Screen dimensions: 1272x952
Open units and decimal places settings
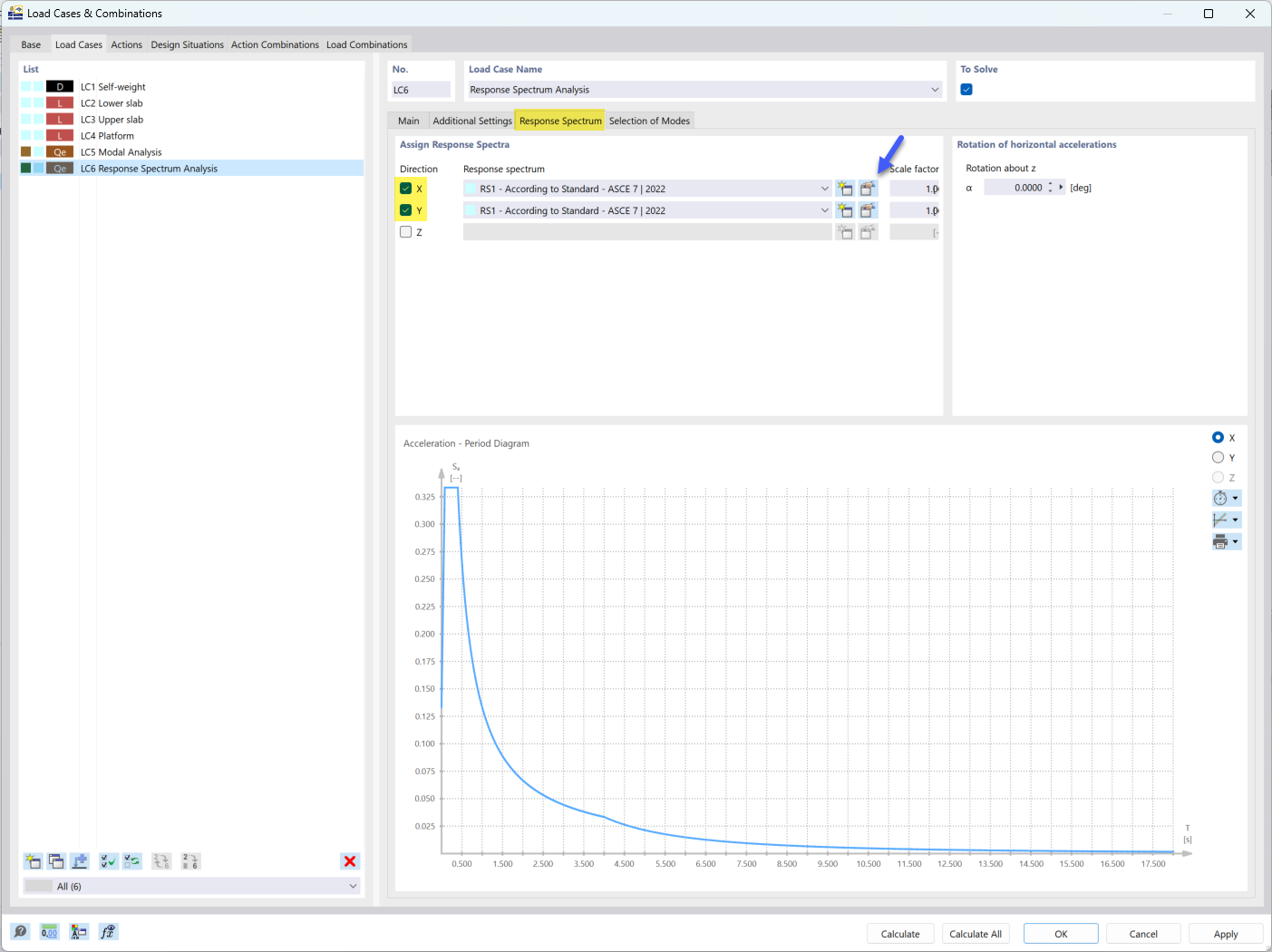49,932
